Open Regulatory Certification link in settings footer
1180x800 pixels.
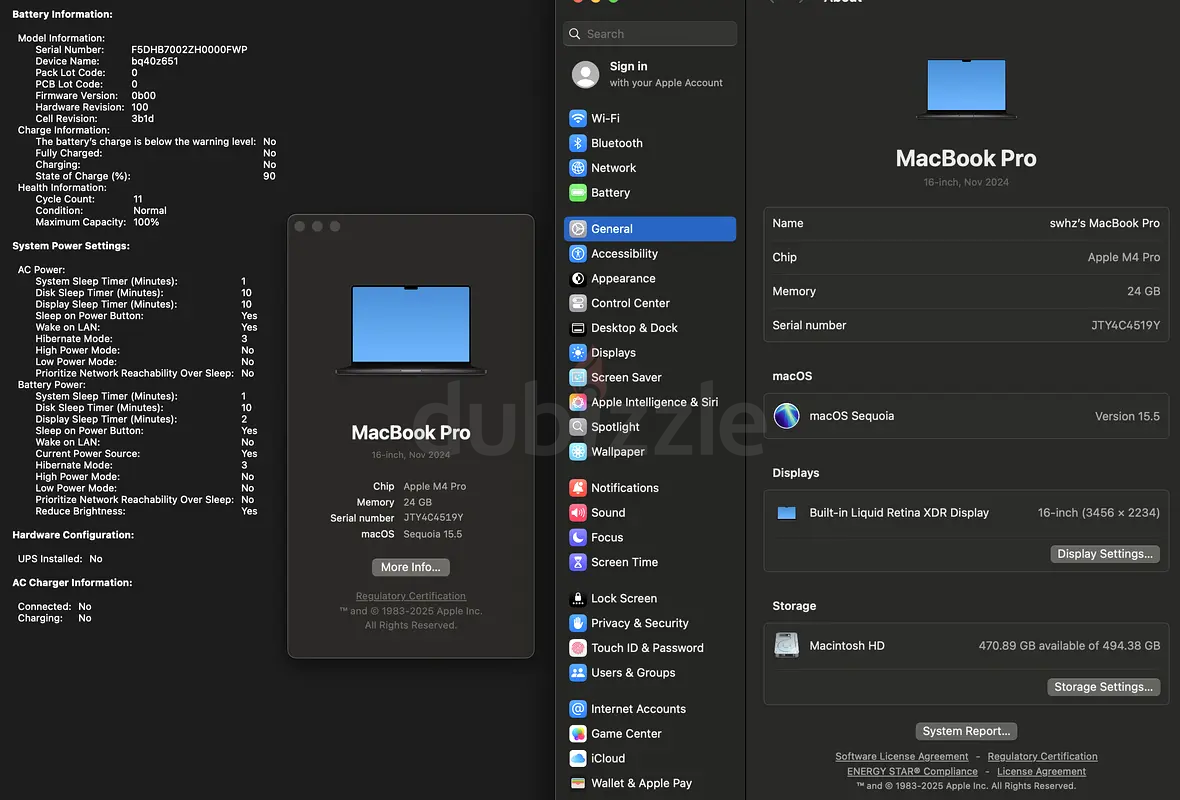pos(1042,756)
